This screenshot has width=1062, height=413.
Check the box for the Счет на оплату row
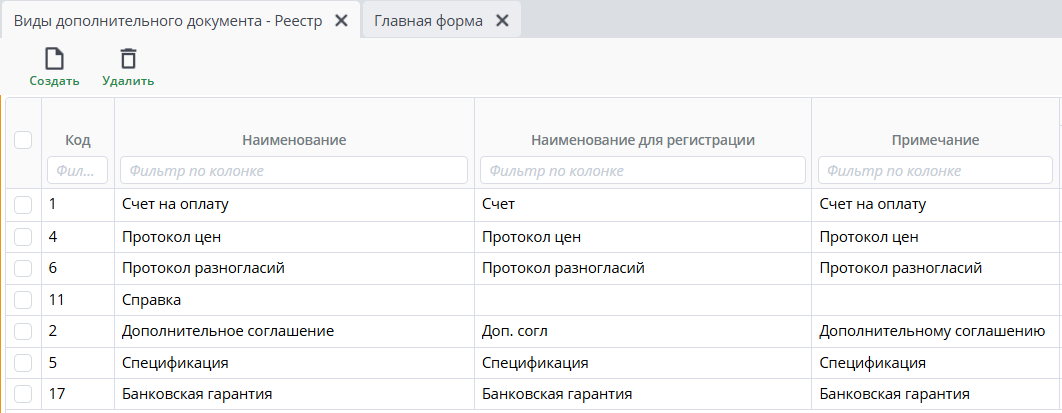(23, 204)
